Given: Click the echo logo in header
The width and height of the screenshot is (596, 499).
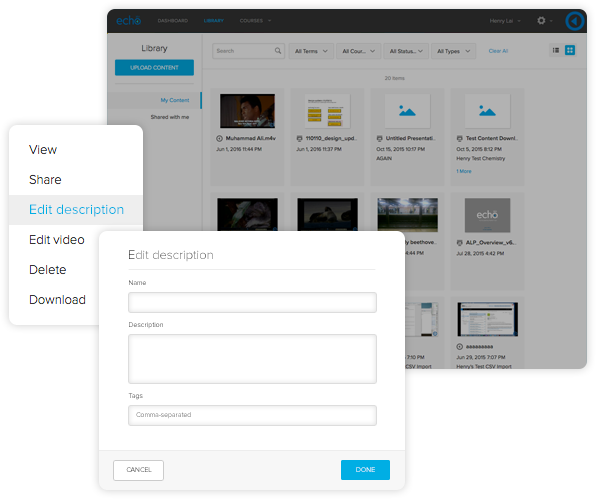Looking at the screenshot, I should [x=128, y=21].
